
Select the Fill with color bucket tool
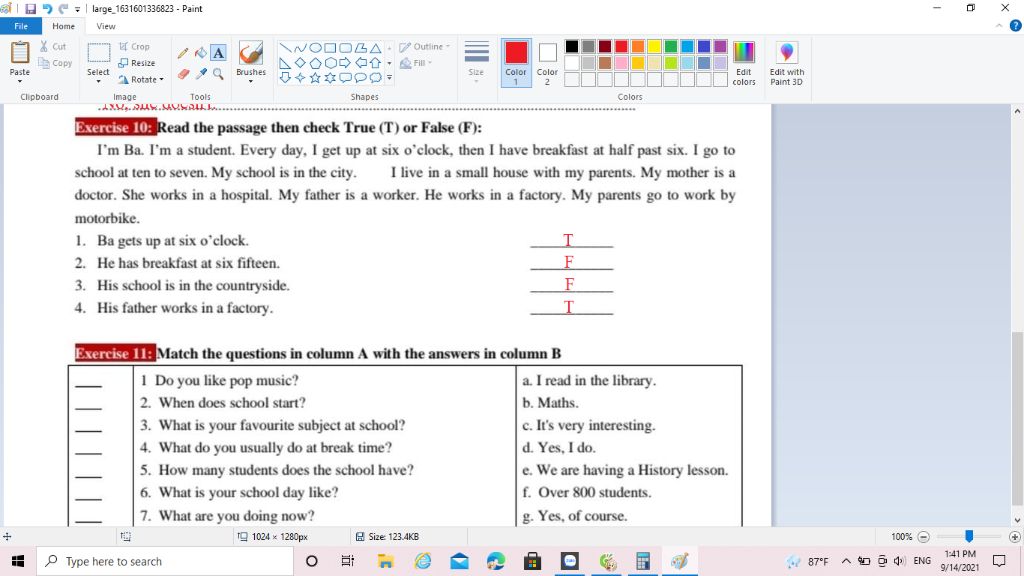(x=200, y=53)
